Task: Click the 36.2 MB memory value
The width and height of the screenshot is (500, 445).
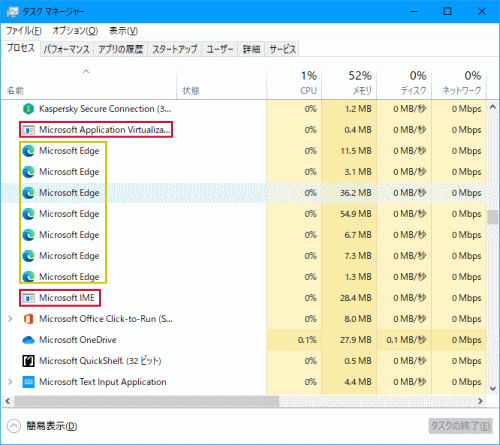Action: pos(355,193)
